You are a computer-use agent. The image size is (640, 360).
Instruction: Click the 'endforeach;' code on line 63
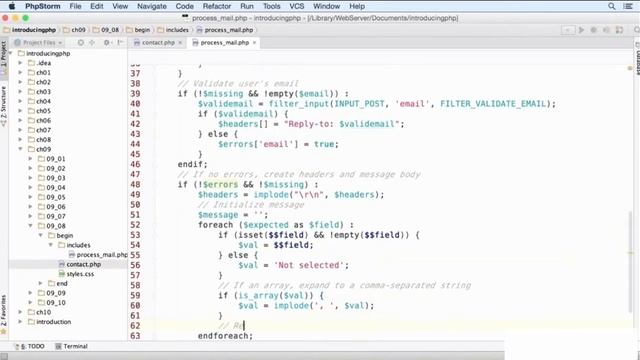tap(225, 336)
